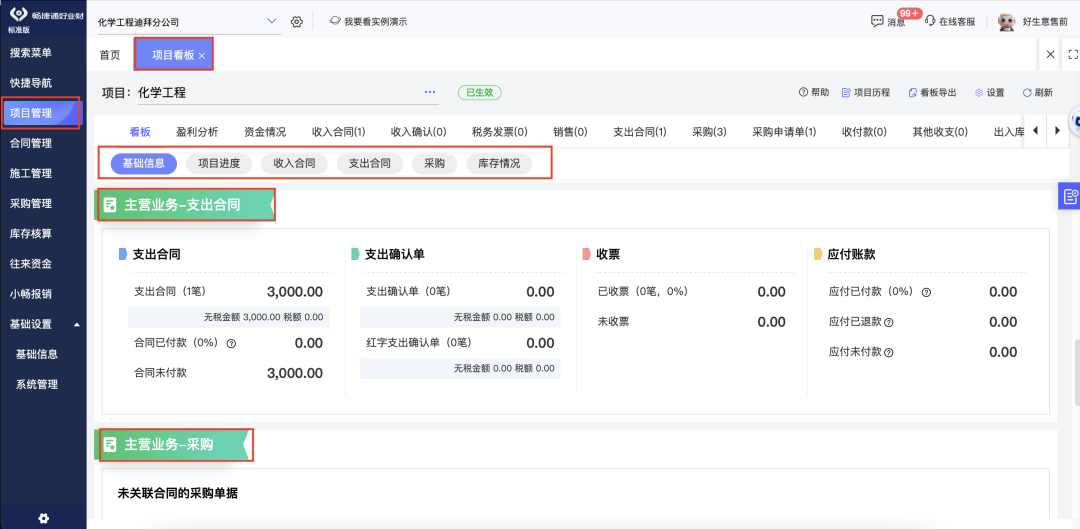The image size is (1080, 529).
Task: Open the 消息 messages icon
Action: coord(877,21)
